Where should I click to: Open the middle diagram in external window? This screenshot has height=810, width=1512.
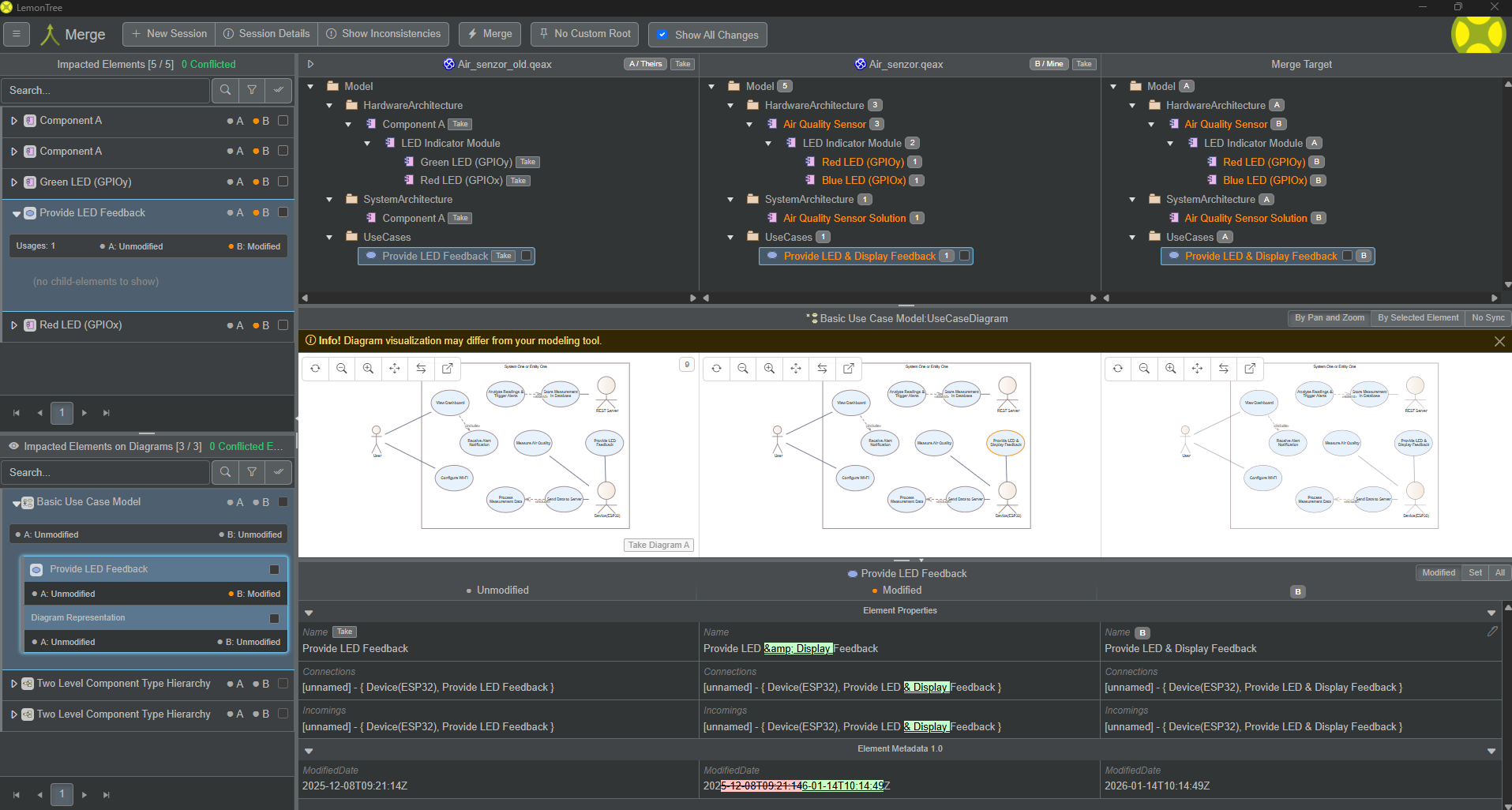coord(849,369)
